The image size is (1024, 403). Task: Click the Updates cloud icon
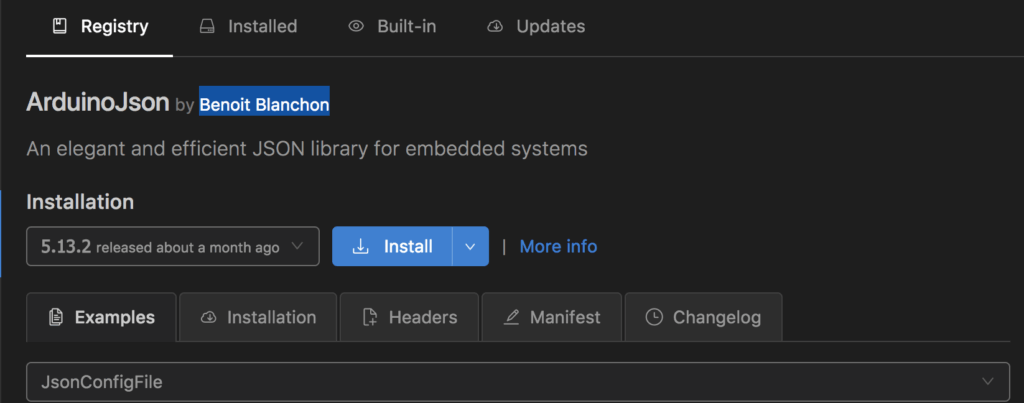(x=495, y=27)
